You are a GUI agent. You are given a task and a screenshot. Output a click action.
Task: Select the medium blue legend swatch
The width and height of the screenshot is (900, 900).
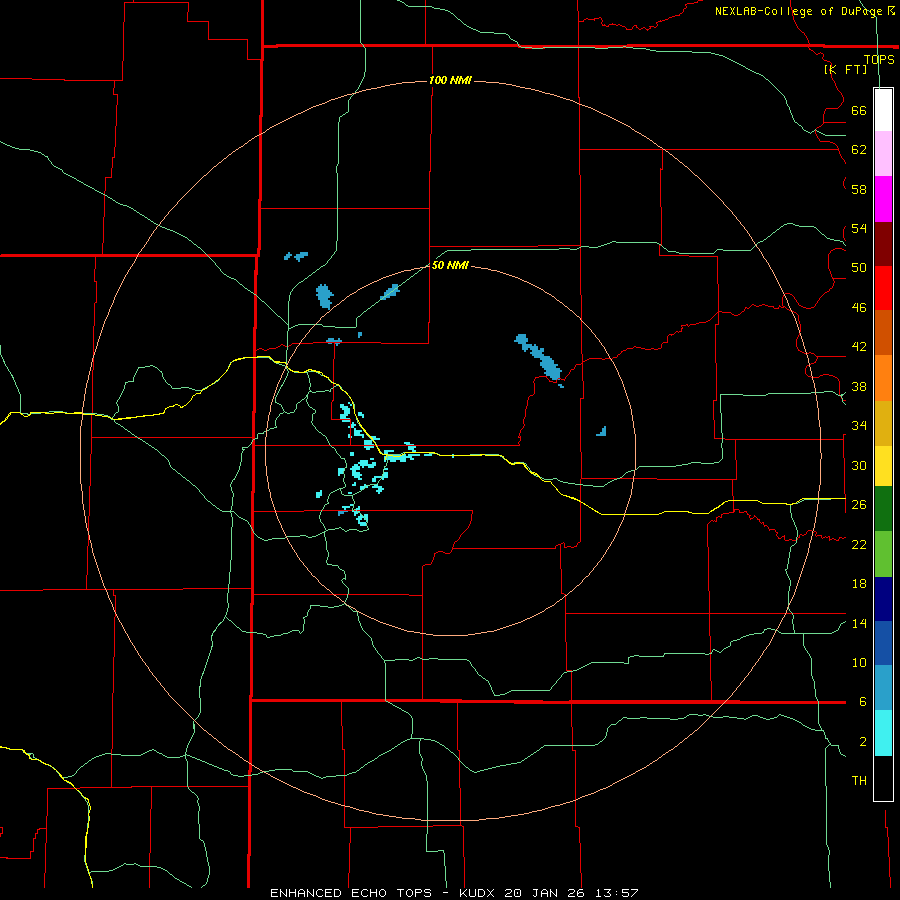tap(883, 643)
